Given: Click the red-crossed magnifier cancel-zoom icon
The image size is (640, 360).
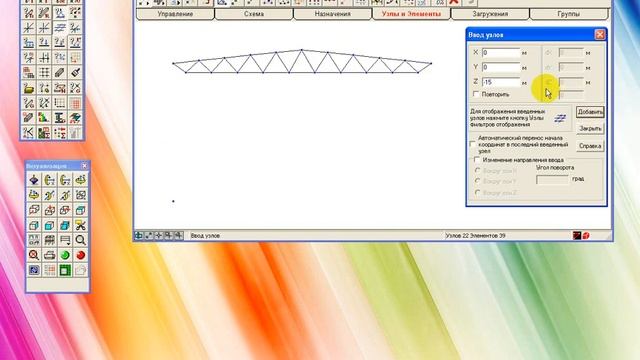Looking at the screenshot, I should [34, 256].
